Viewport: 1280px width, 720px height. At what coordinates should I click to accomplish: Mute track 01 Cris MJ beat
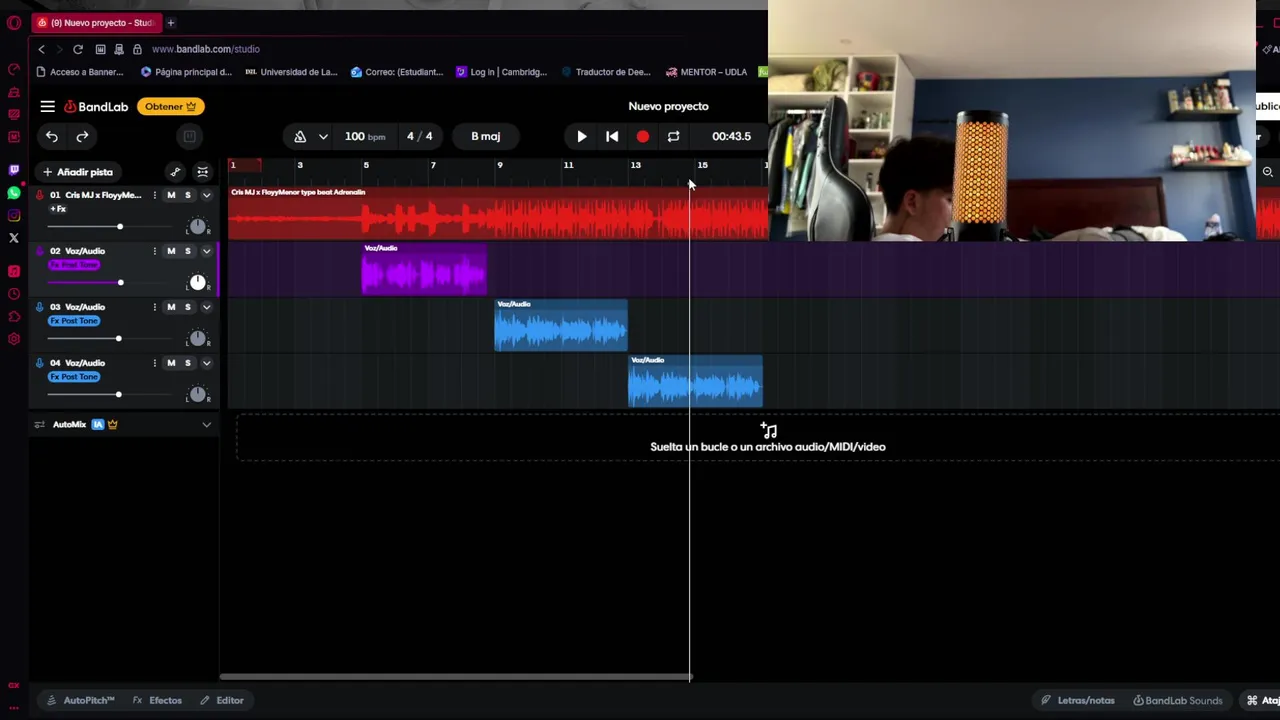(x=171, y=195)
